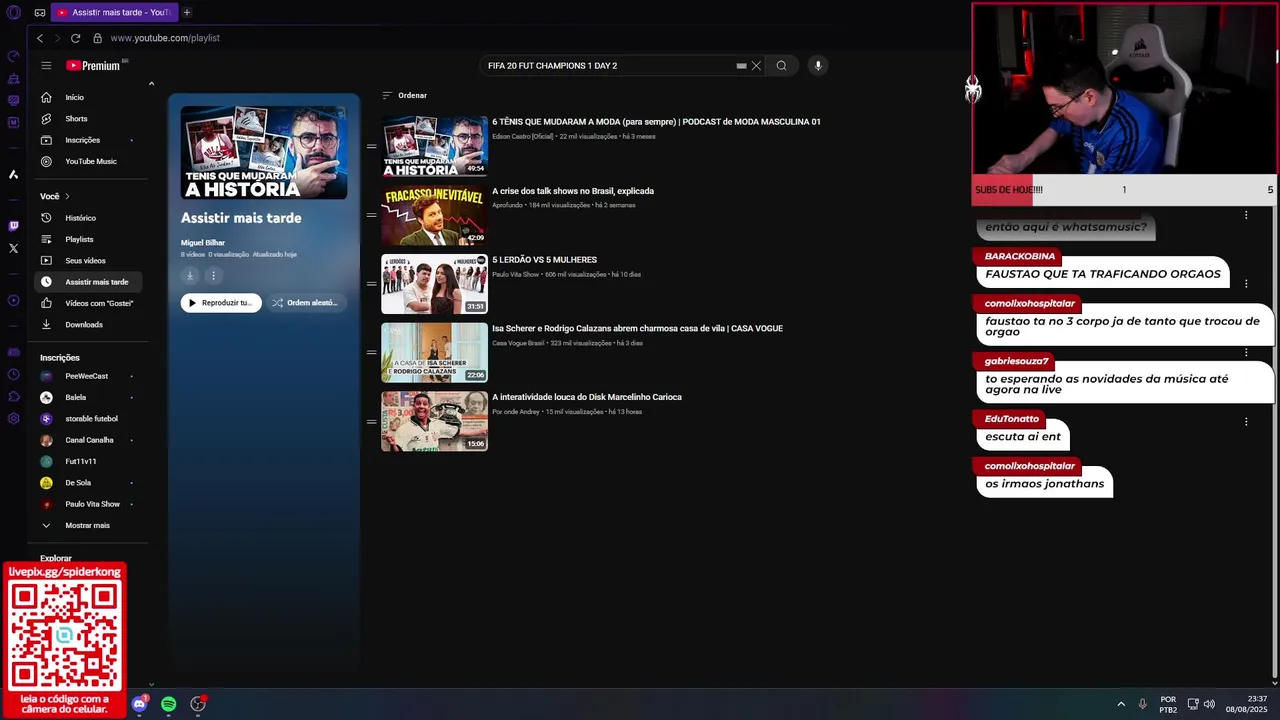Open Opera sidebar history clock icon
This screenshot has height=720, width=1280.
click(13, 374)
